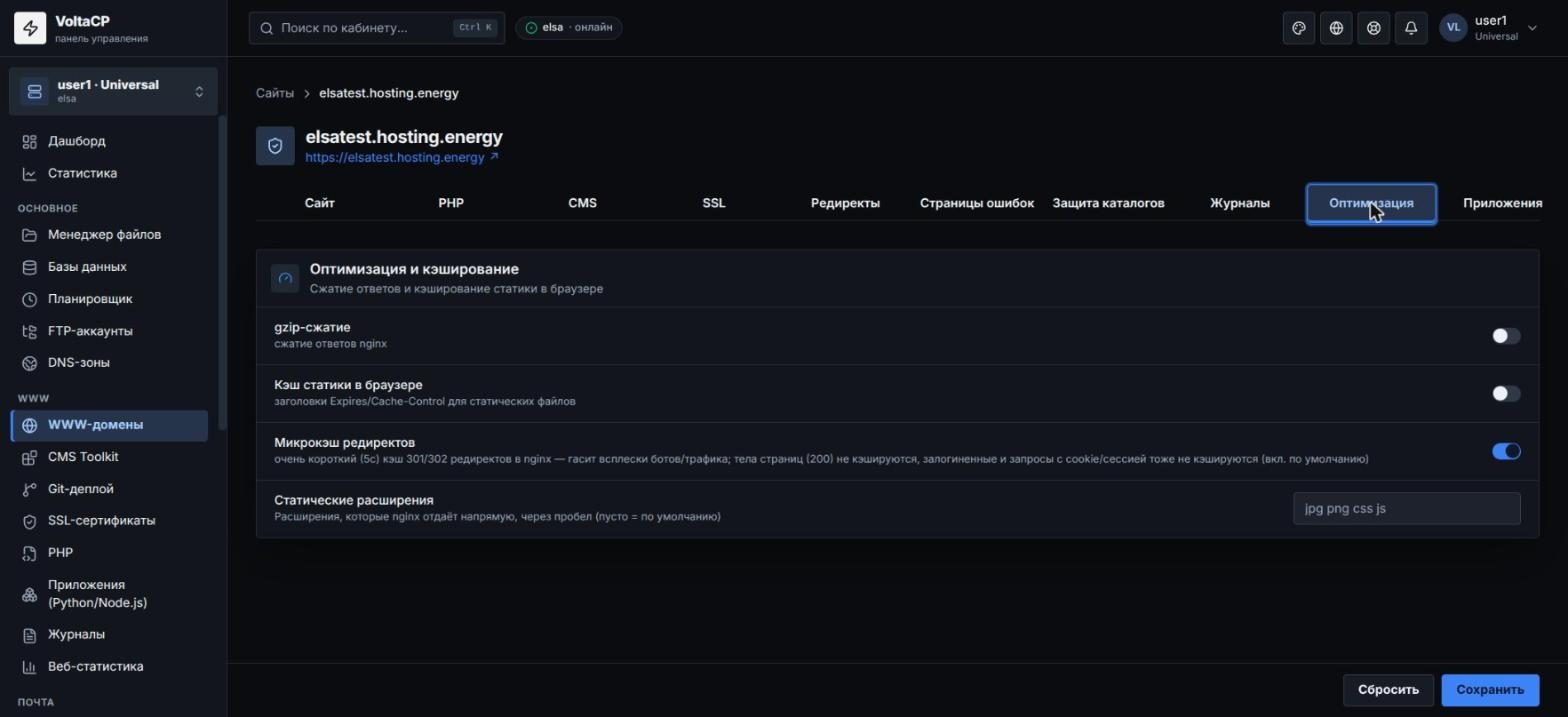Click the Дашборд sidebar icon
The image size is (1568, 717).
(x=30, y=142)
